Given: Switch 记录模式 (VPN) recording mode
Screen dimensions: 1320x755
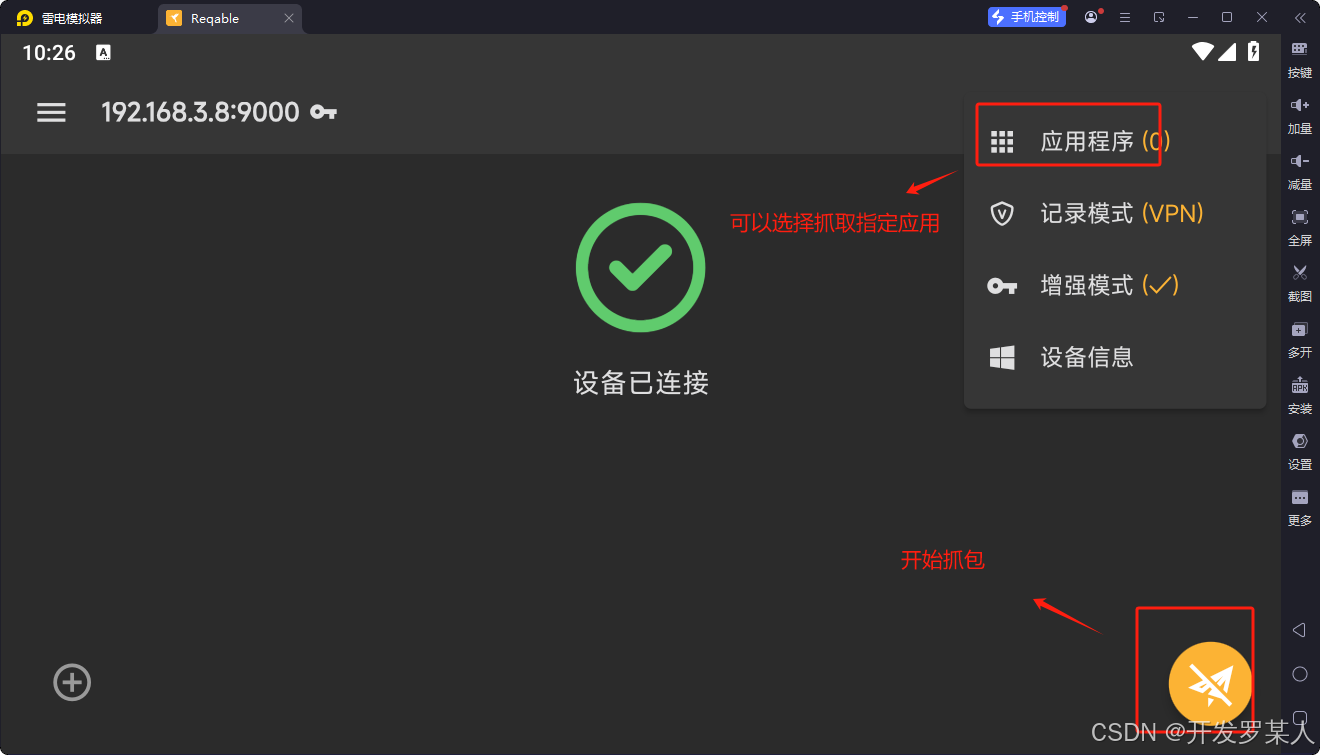Looking at the screenshot, I should (x=1115, y=213).
